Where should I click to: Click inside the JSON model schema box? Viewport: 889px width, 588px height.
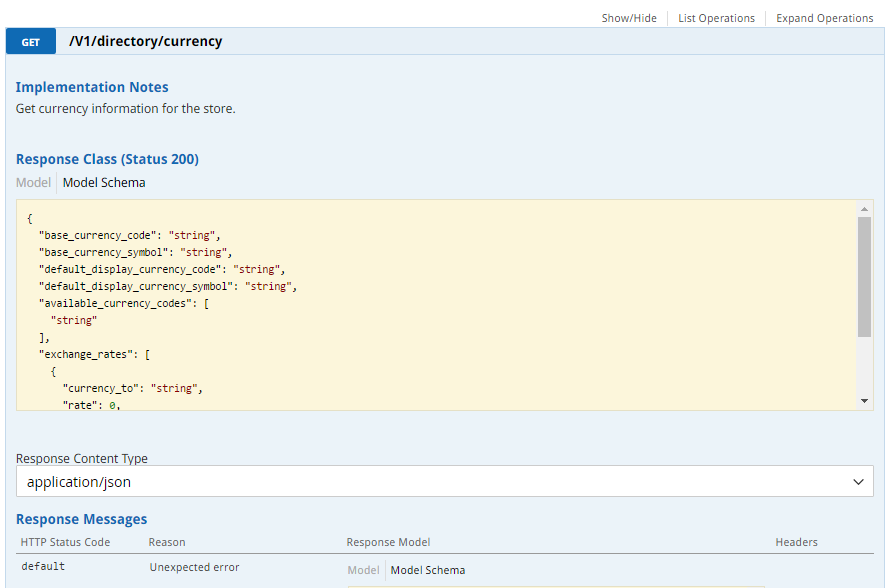[x=437, y=305]
